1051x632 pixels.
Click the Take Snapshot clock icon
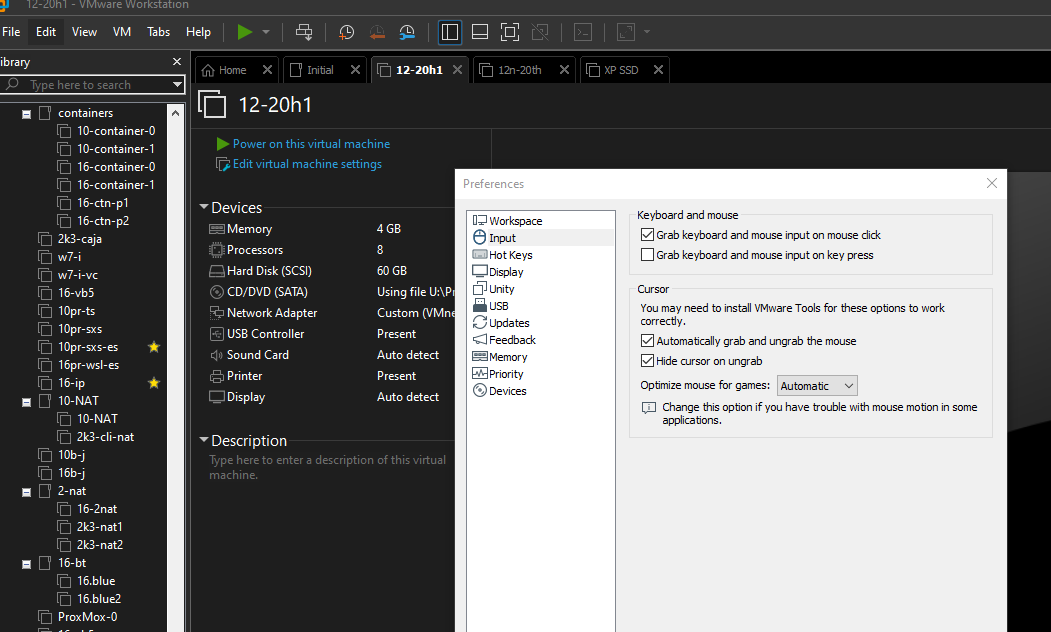coord(346,32)
